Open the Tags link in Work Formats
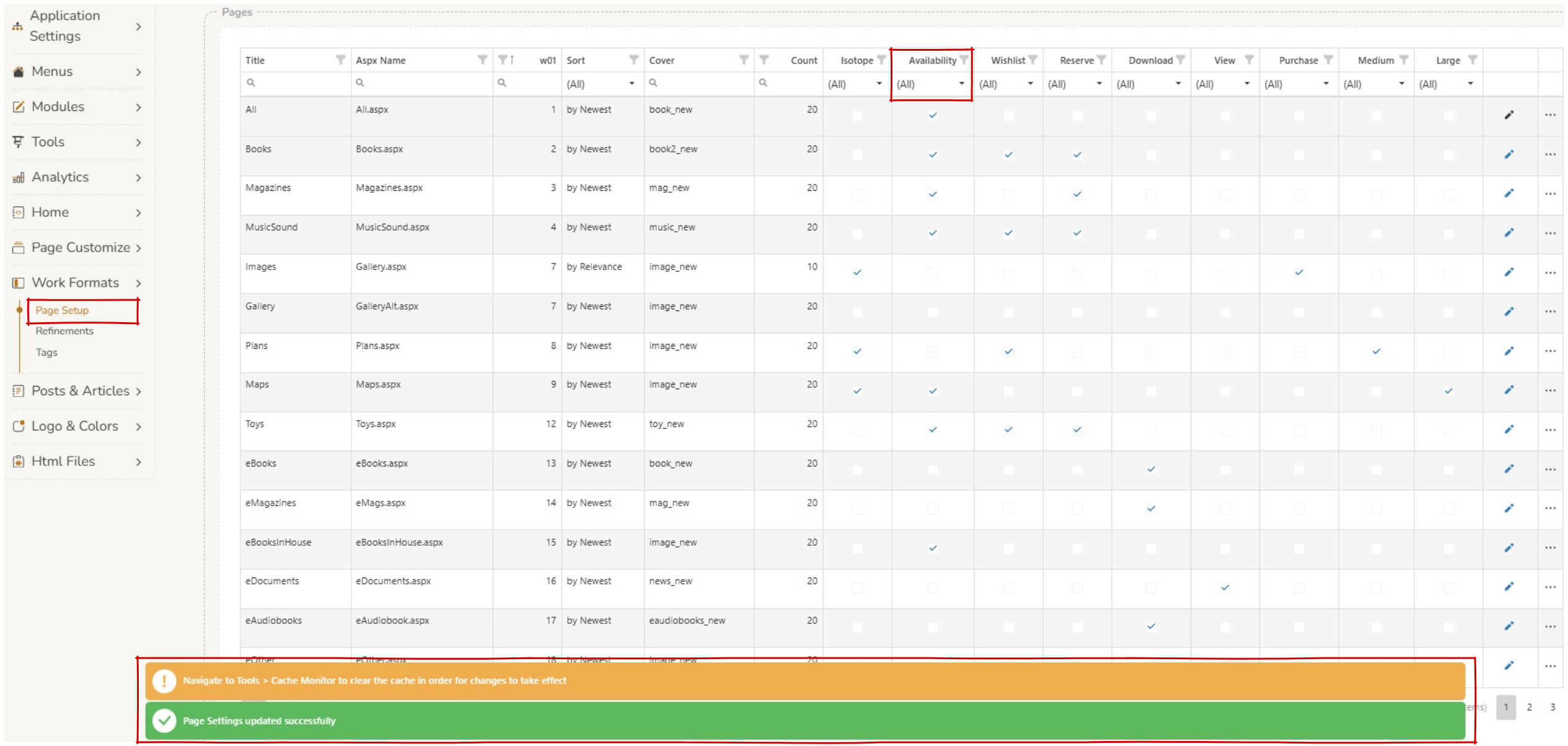Image resolution: width=1568 pixels, height=746 pixels. click(46, 352)
